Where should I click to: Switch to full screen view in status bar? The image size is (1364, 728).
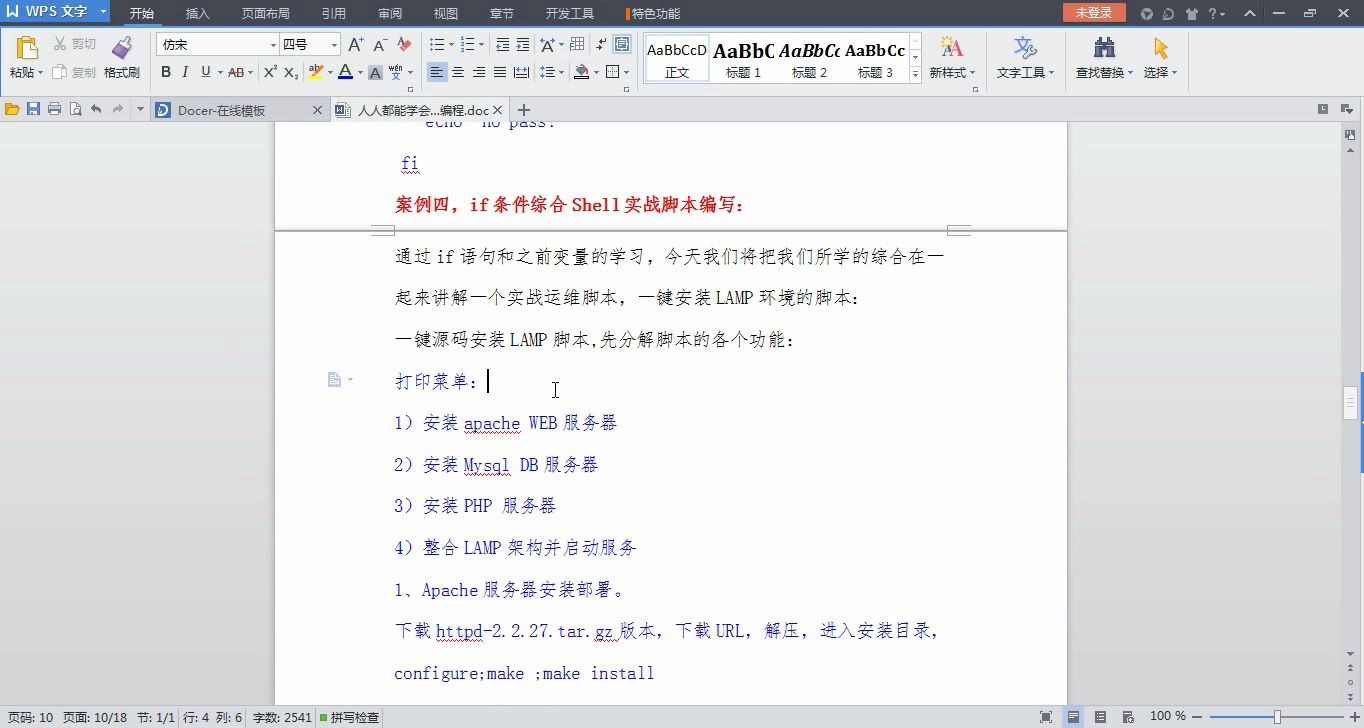[1046, 717]
